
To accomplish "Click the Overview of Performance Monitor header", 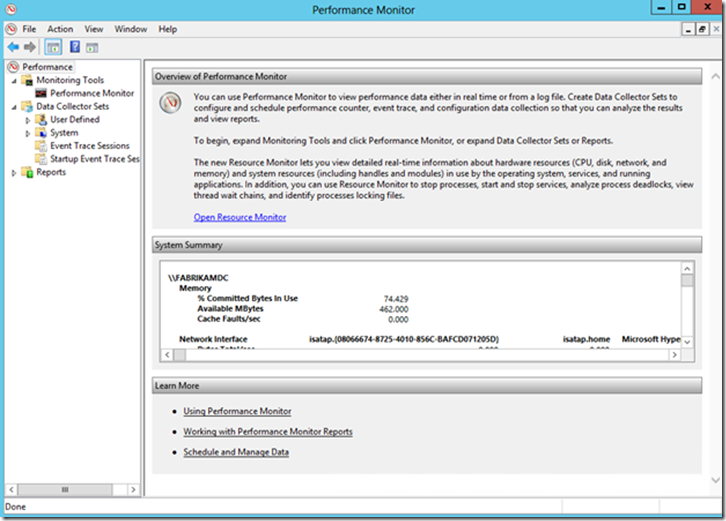I will click(427, 76).
